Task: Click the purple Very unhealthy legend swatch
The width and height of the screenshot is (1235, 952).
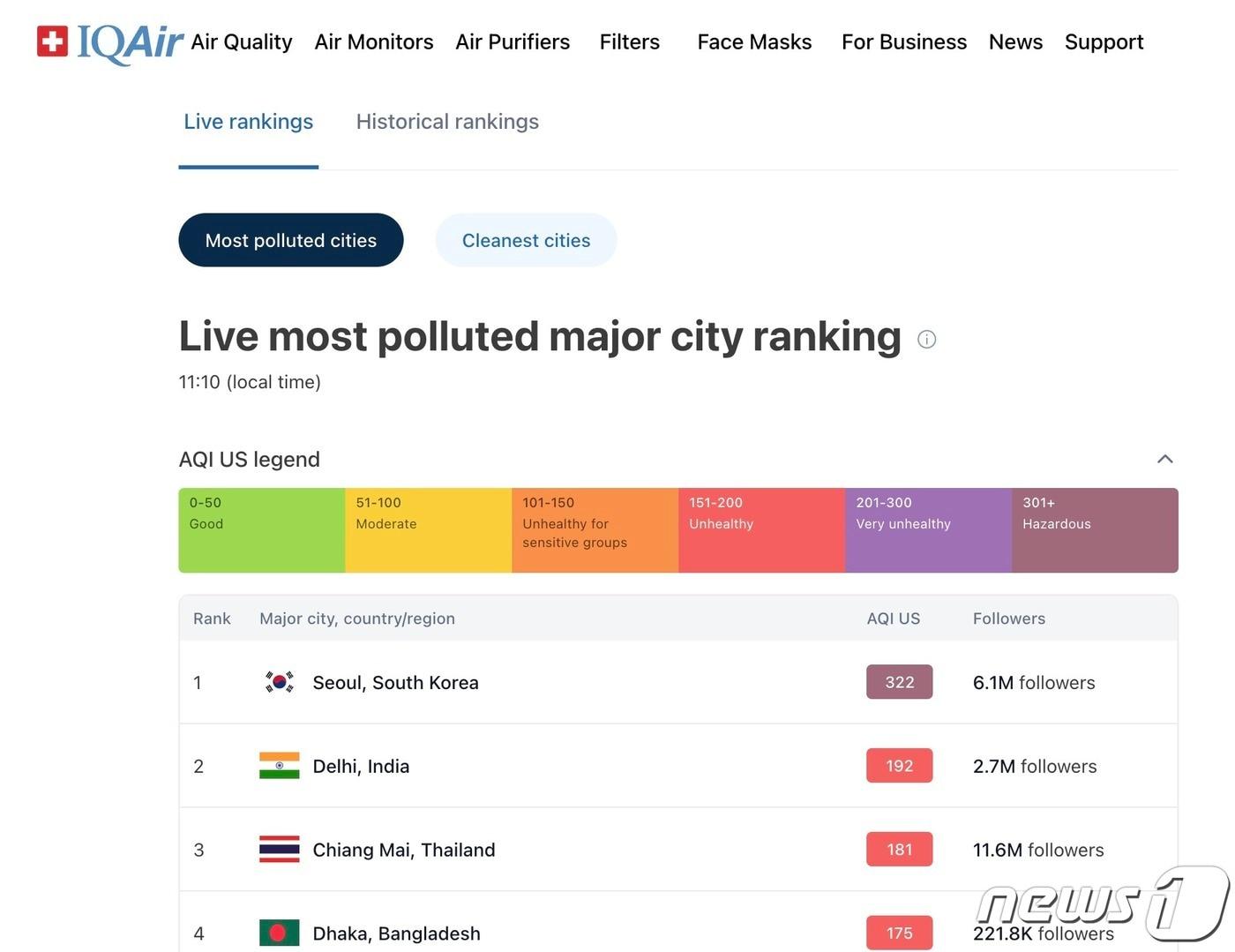Action: coord(928,530)
